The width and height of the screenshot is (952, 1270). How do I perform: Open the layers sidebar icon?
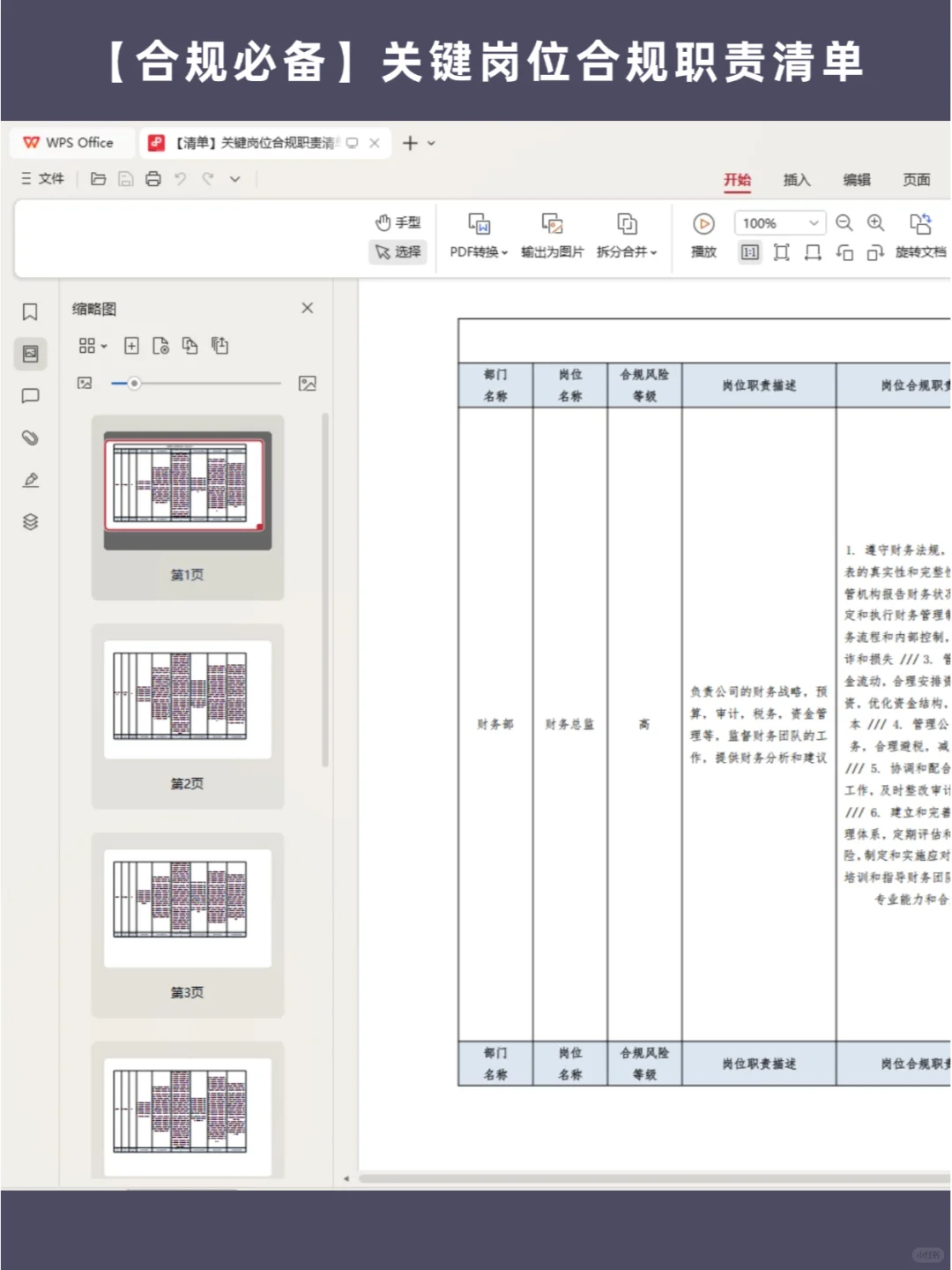tap(30, 522)
